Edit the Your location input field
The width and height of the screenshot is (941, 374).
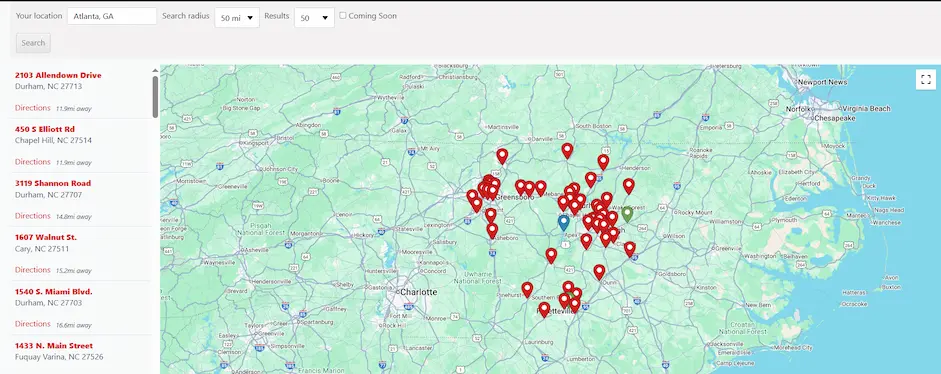click(x=112, y=16)
